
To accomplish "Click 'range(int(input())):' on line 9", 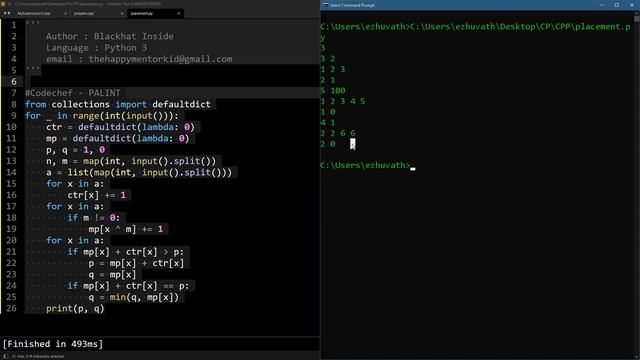I will 125,116.
